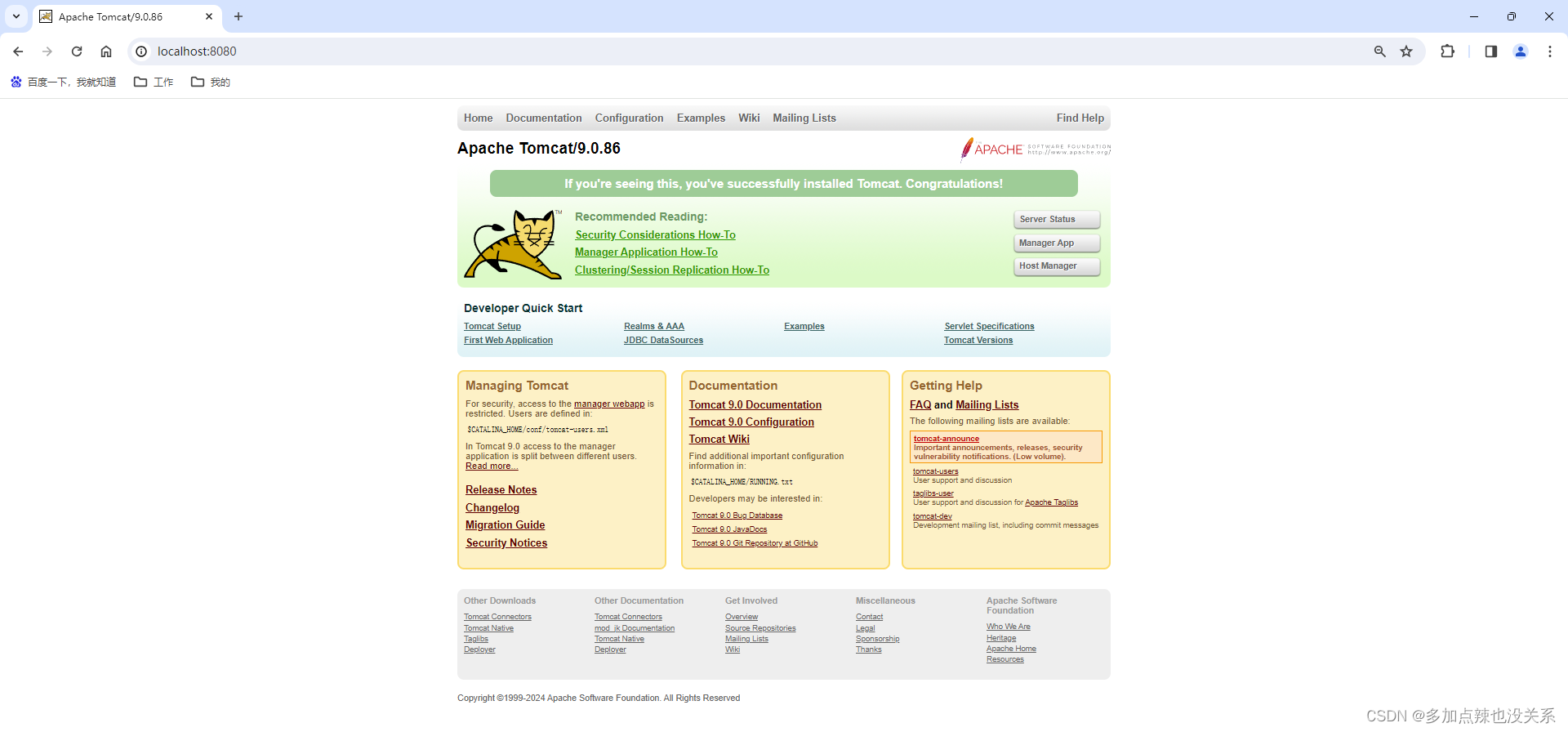Go to browser home page icon
The width and height of the screenshot is (1568, 732).
(x=106, y=51)
